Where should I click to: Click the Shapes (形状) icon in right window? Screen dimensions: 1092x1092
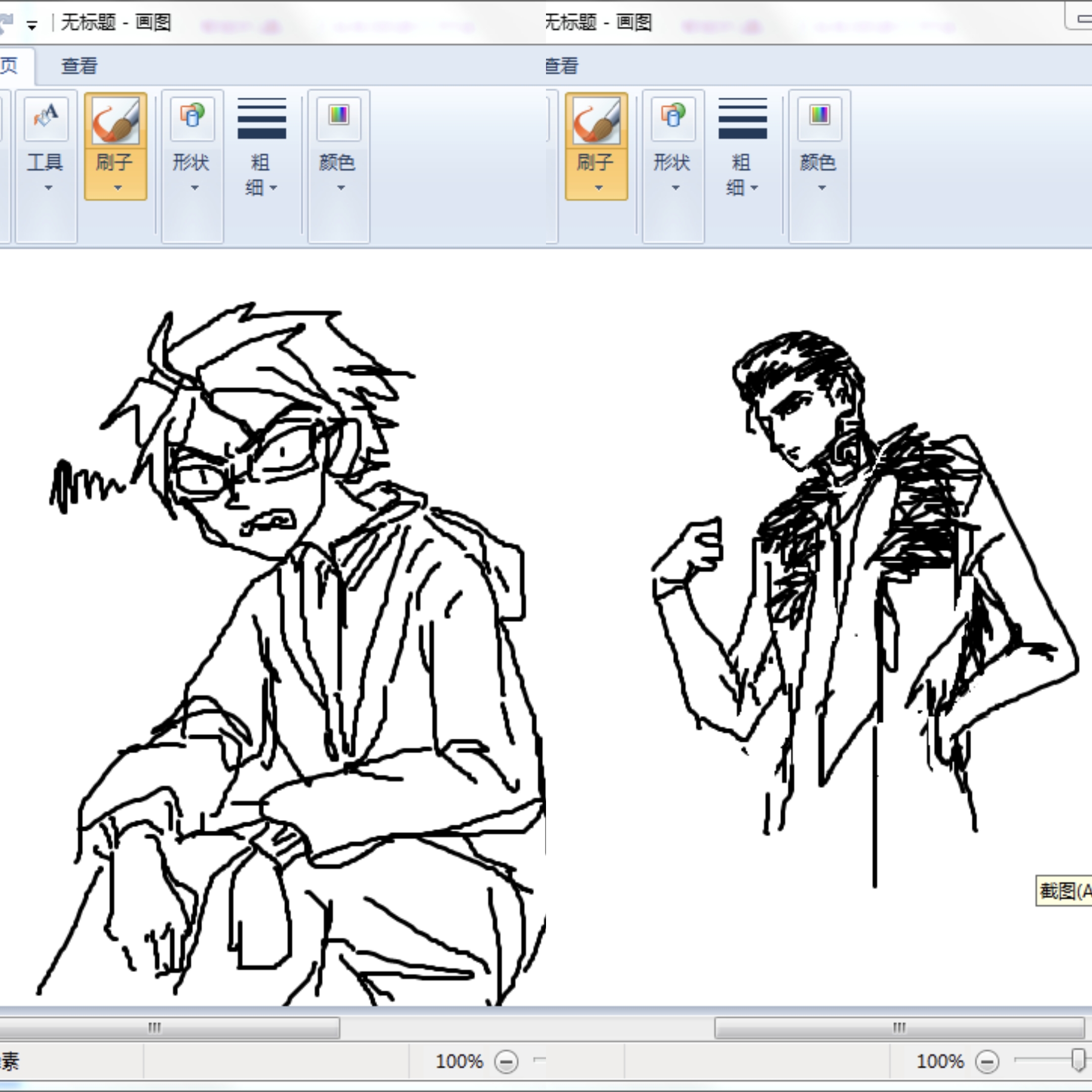672,118
